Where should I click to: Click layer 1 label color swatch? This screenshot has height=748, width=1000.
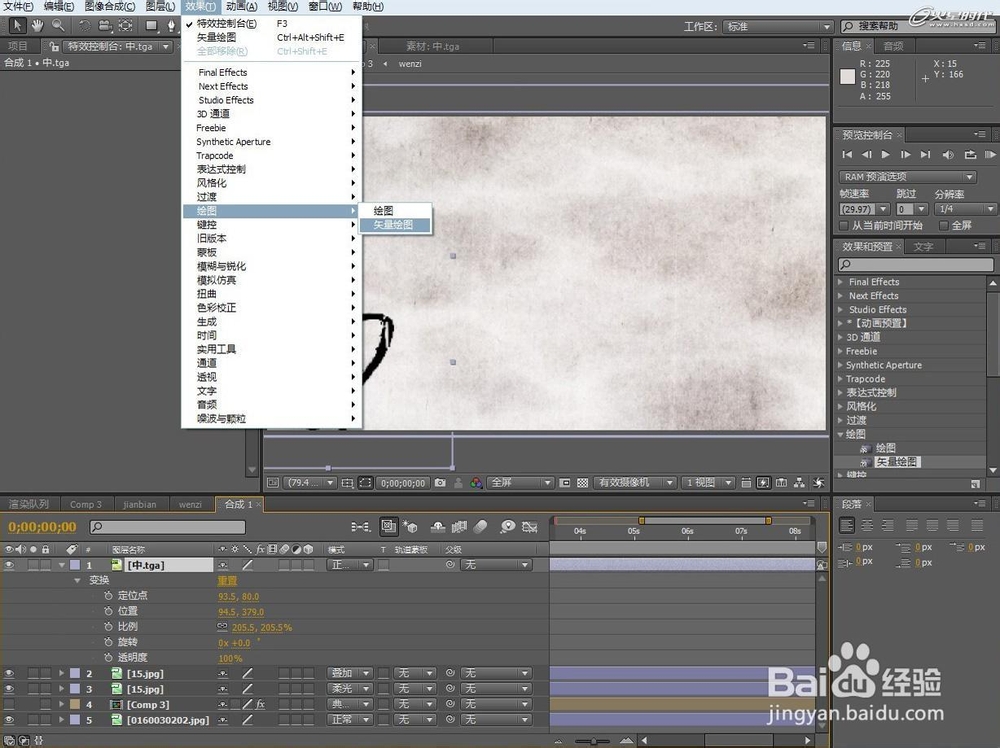(x=75, y=565)
